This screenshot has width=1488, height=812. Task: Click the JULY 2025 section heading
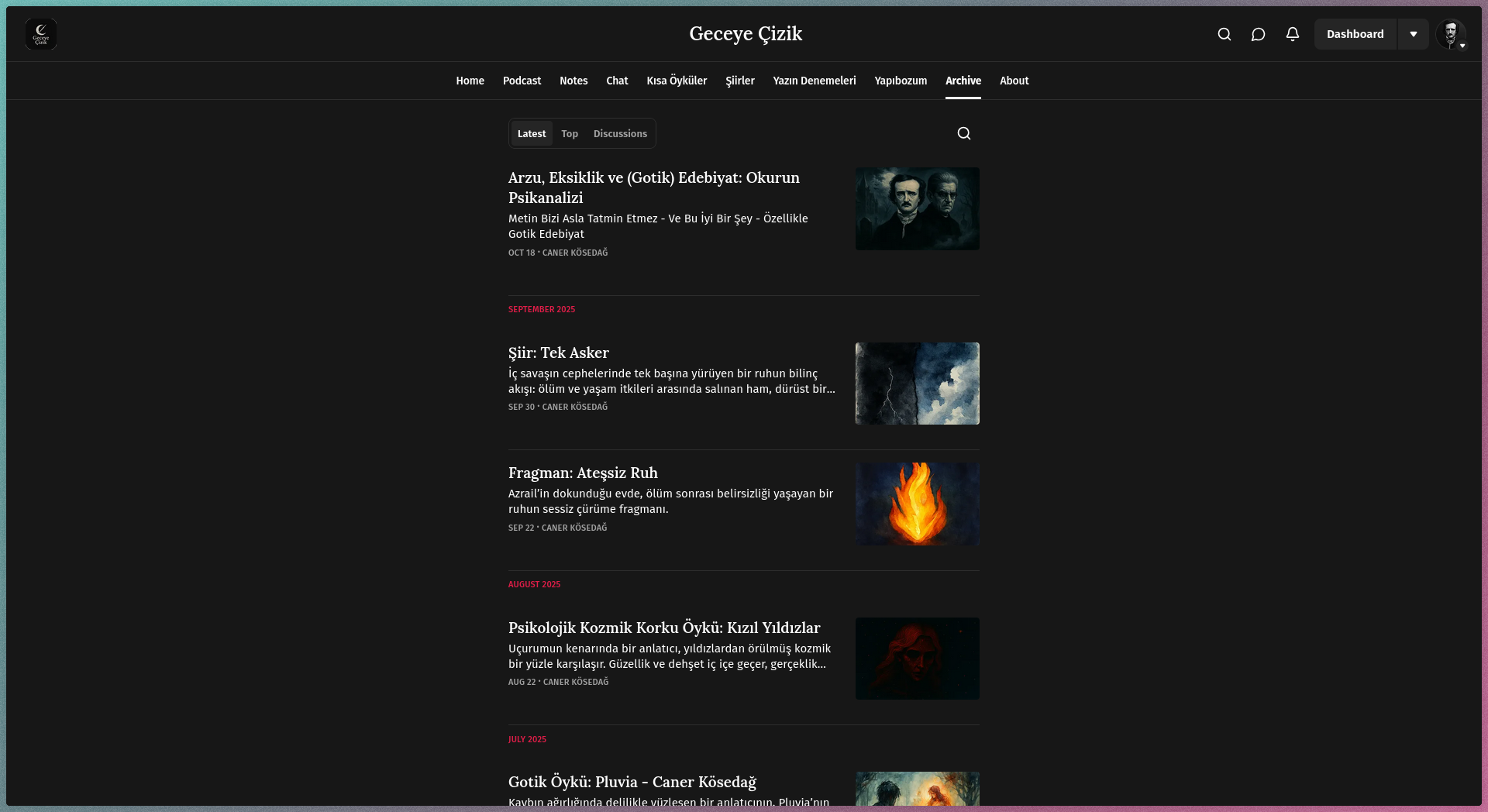pos(527,739)
